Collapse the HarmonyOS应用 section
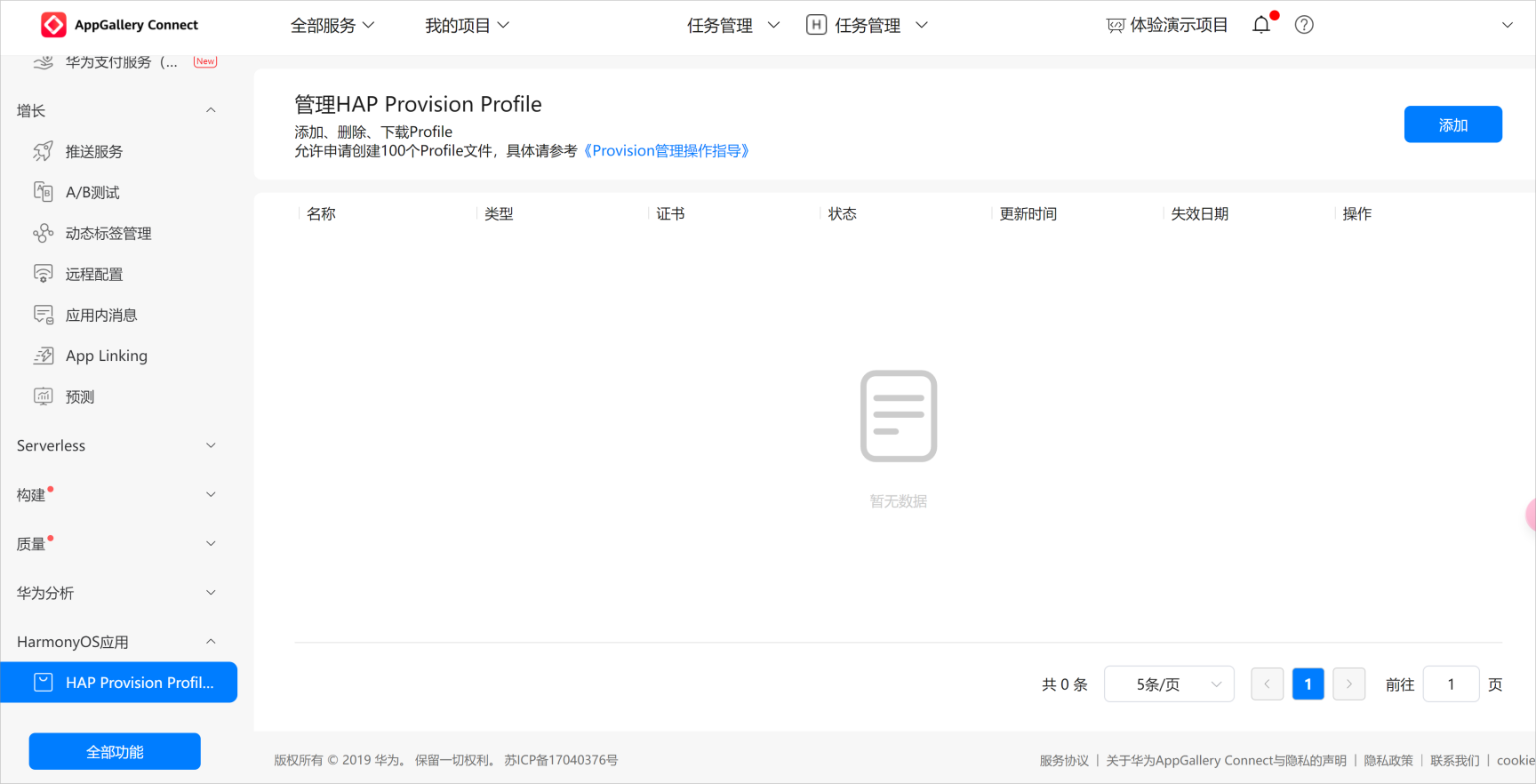The height and width of the screenshot is (784, 1536). [x=211, y=642]
